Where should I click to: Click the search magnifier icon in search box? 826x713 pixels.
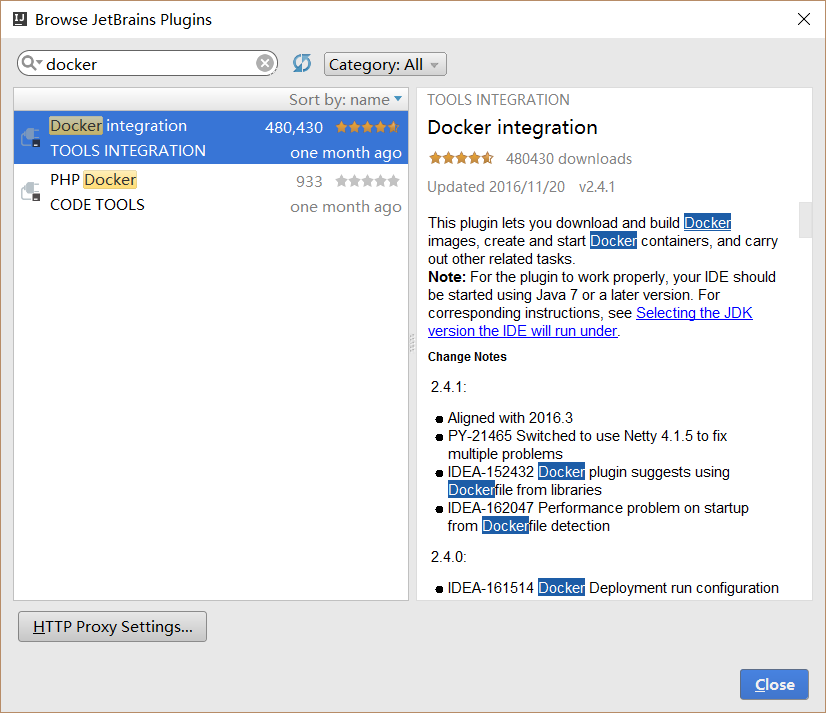pos(31,64)
